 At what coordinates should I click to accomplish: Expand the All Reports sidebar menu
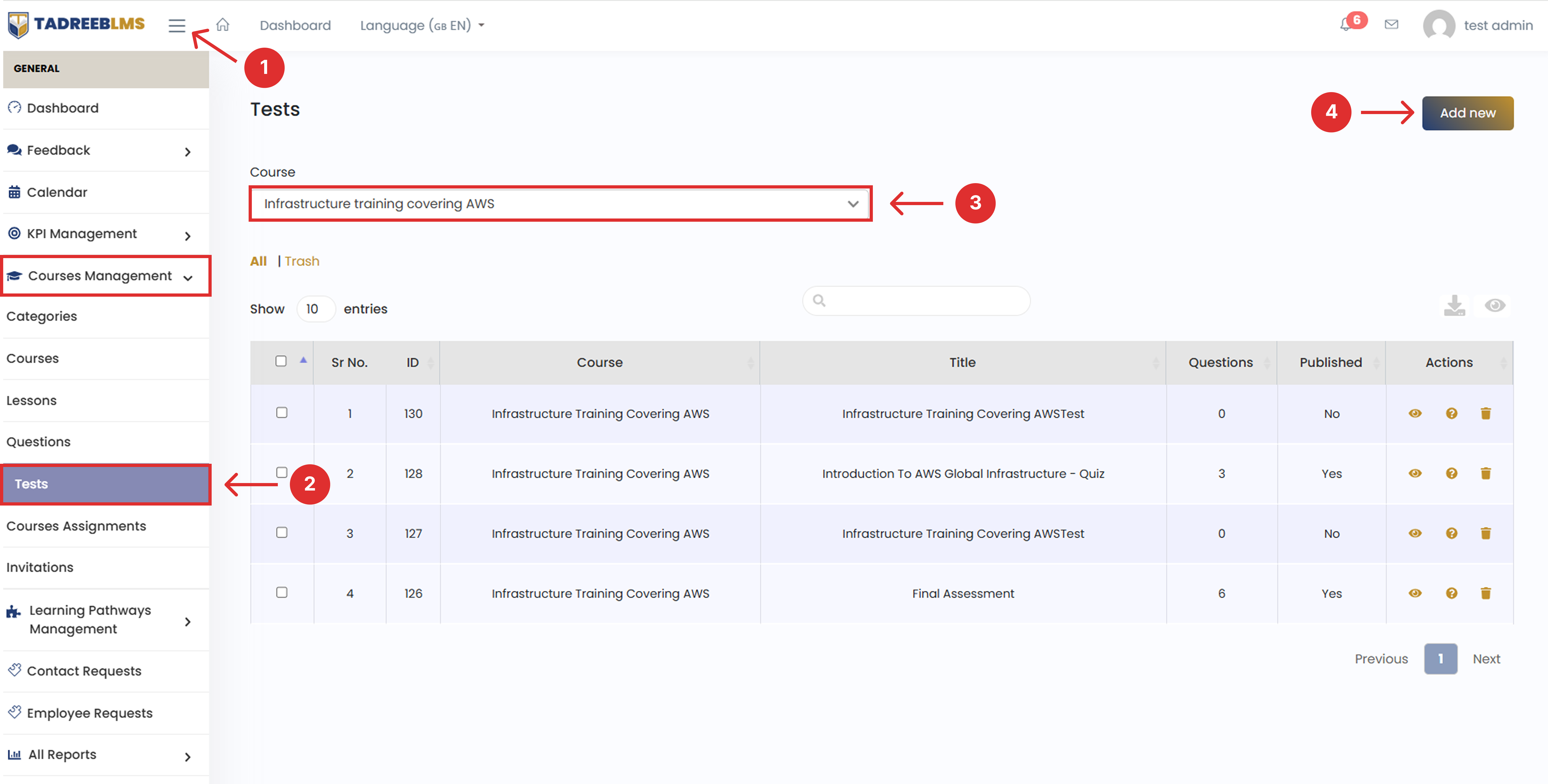tap(106, 755)
